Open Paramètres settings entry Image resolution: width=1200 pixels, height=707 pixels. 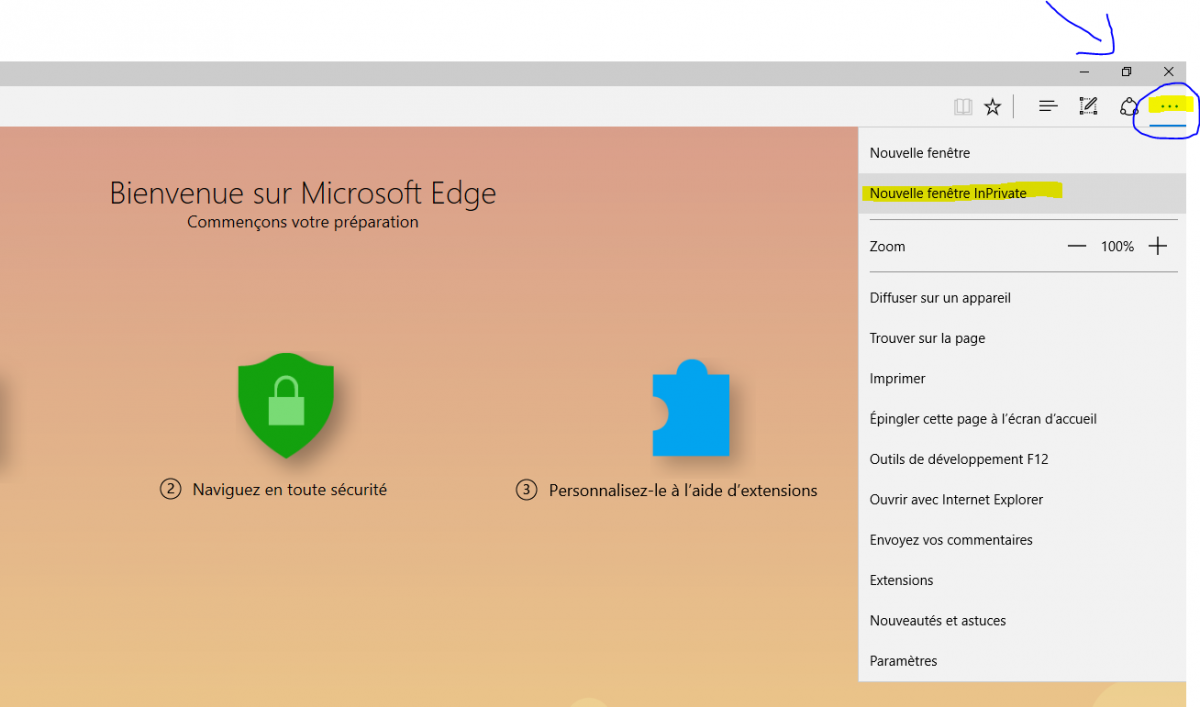pos(903,661)
